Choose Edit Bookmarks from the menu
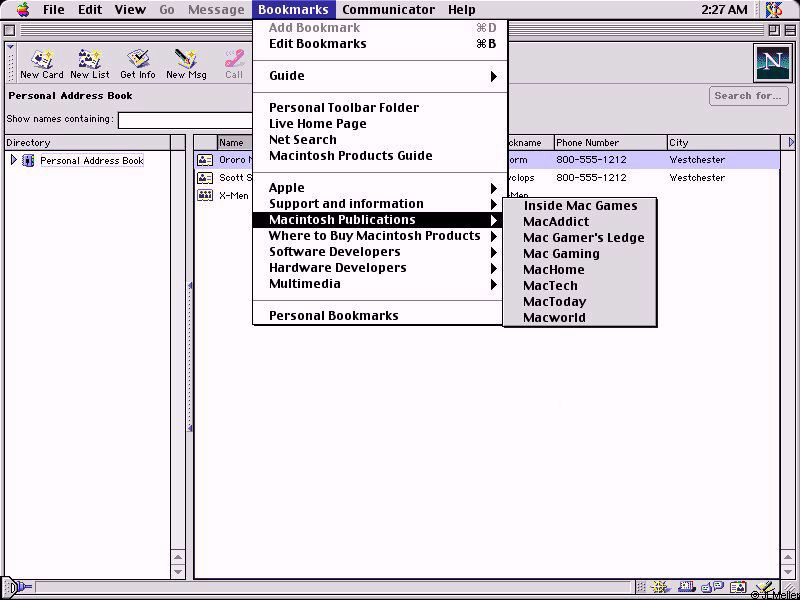This screenshot has height=600, width=800. coord(380,44)
